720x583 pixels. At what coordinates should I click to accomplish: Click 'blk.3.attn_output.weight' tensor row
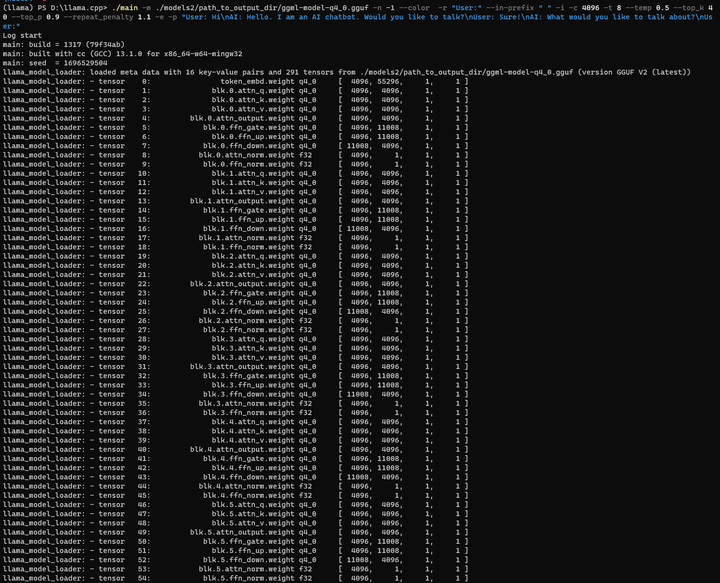235,366
